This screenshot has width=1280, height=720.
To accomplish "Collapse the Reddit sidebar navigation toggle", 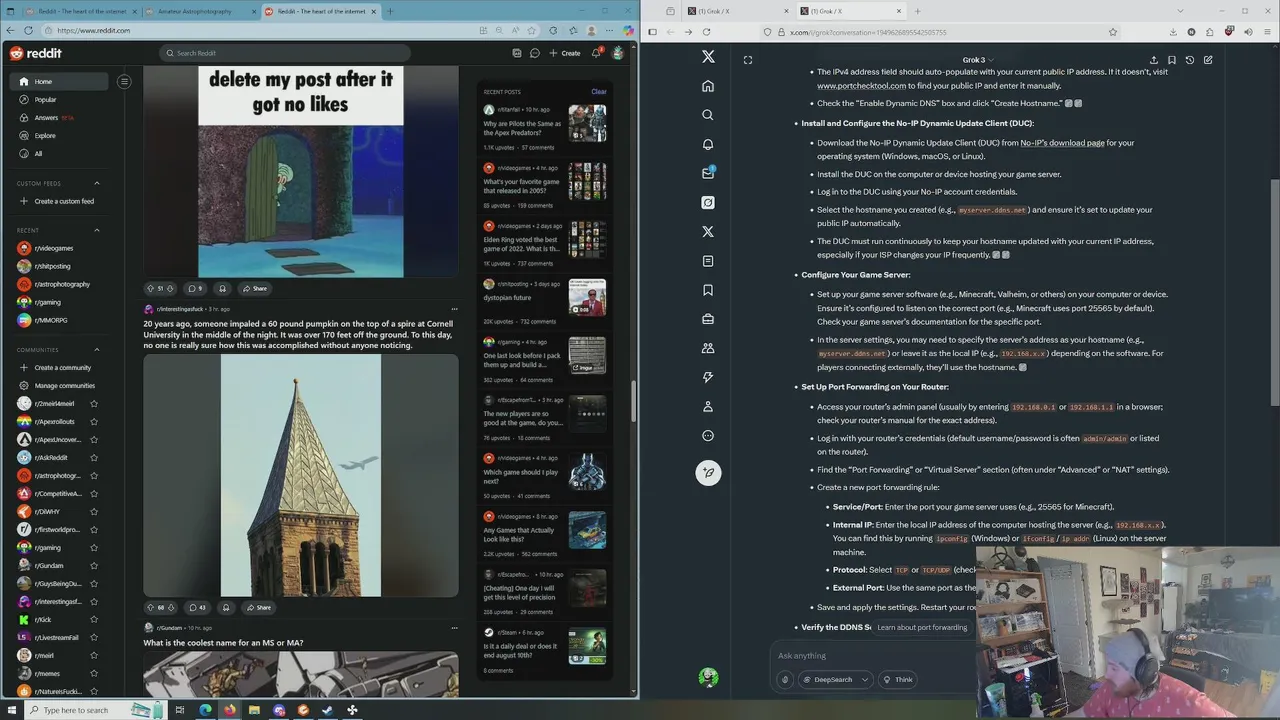I will click(124, 81).
